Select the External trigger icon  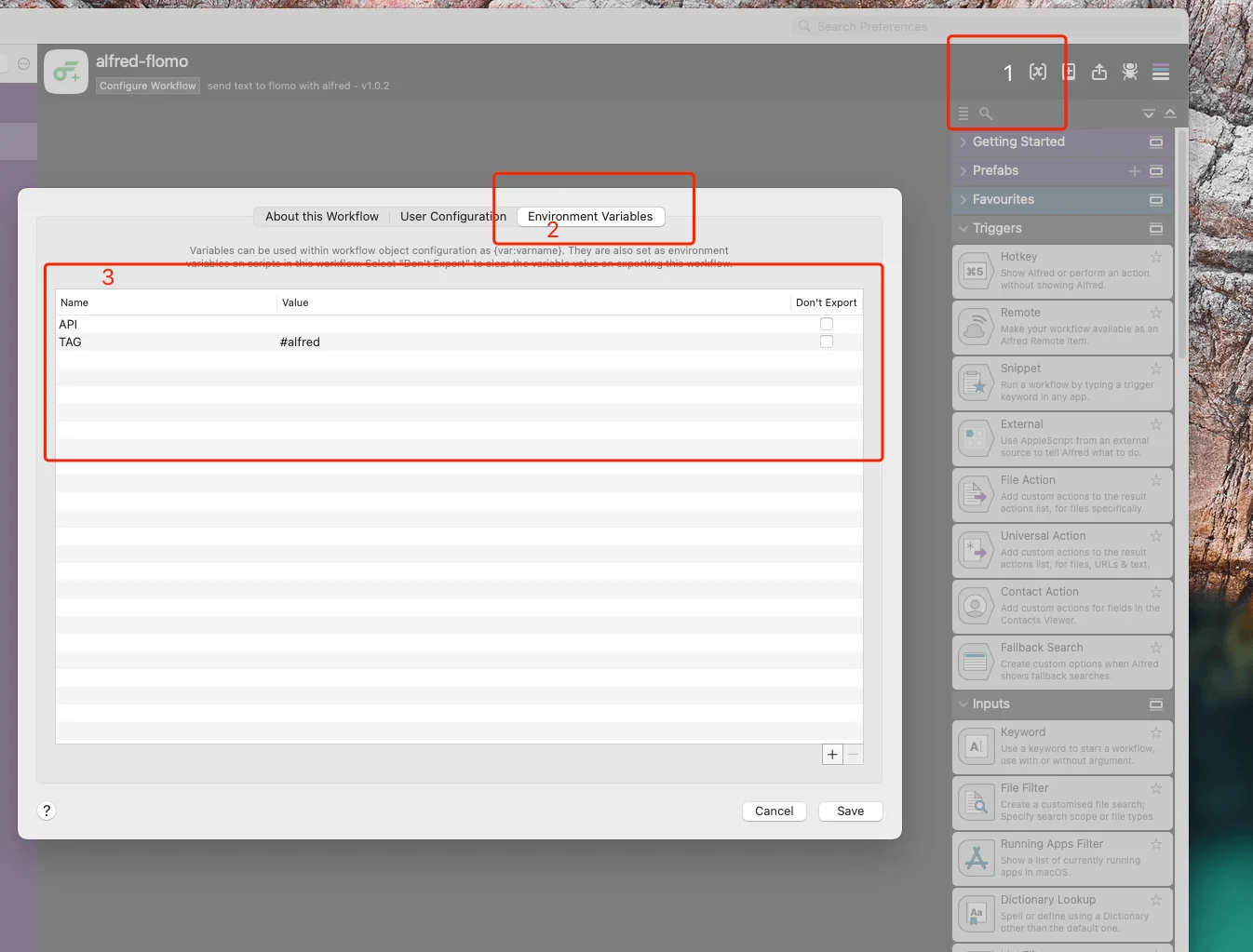coord(975,438)
